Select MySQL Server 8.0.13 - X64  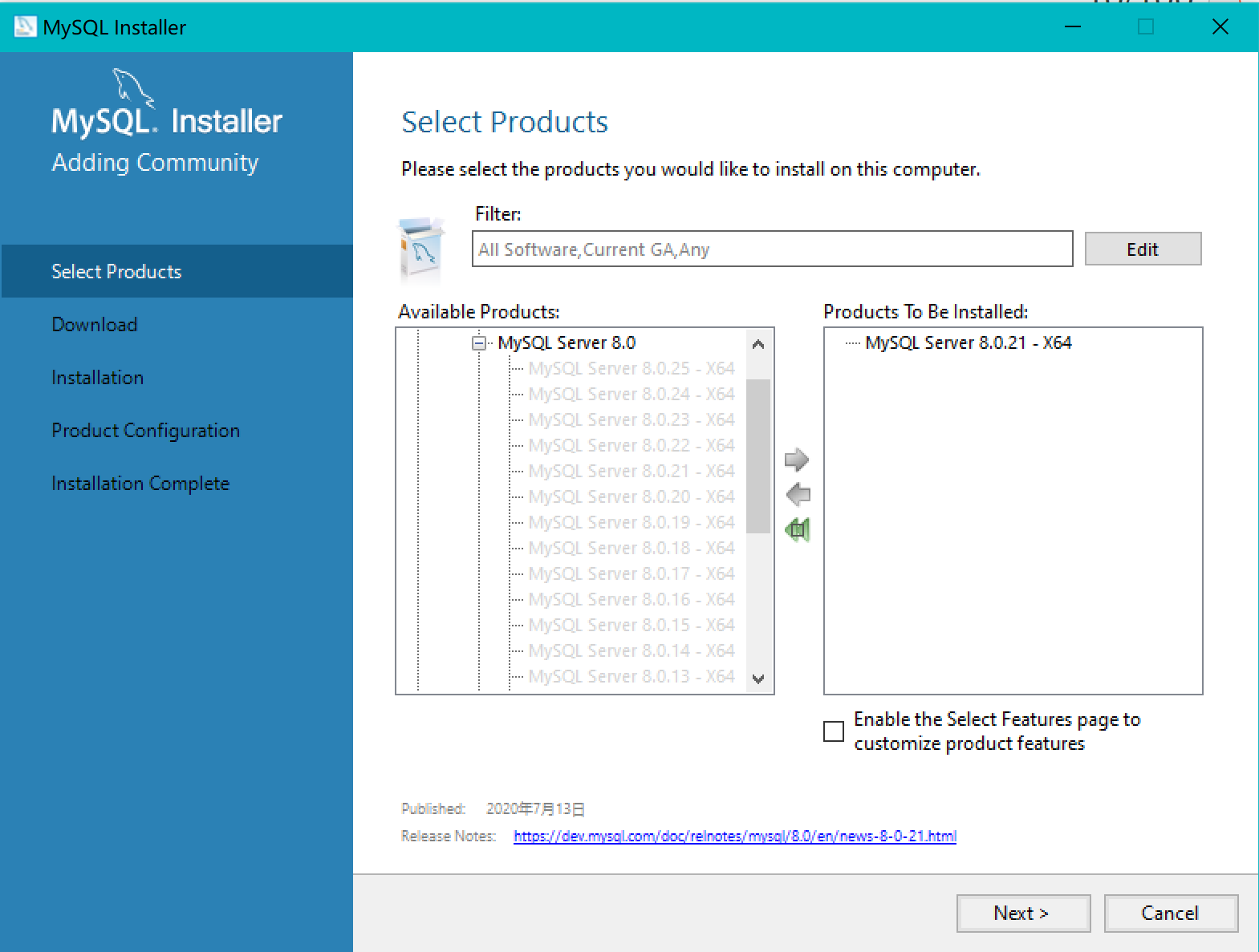click(x=631, y=677)
